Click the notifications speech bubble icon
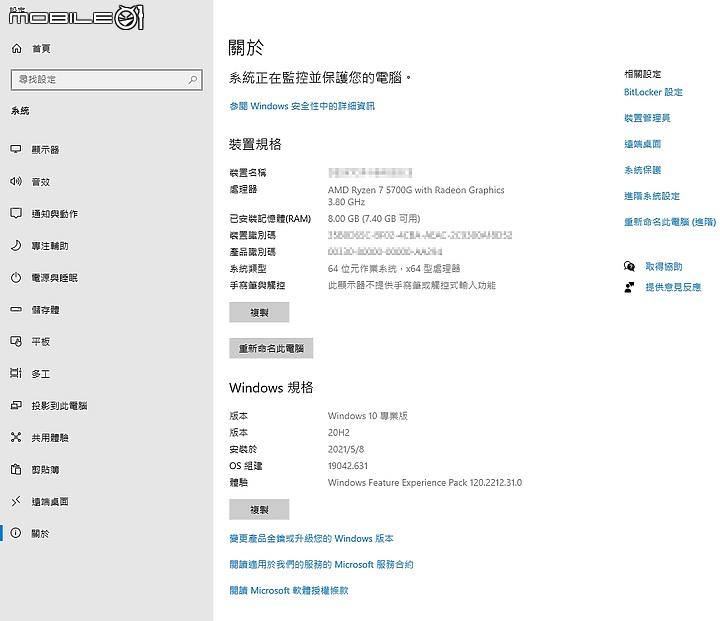The height and width of the screenshot is (621, 720). click(16, 213)
